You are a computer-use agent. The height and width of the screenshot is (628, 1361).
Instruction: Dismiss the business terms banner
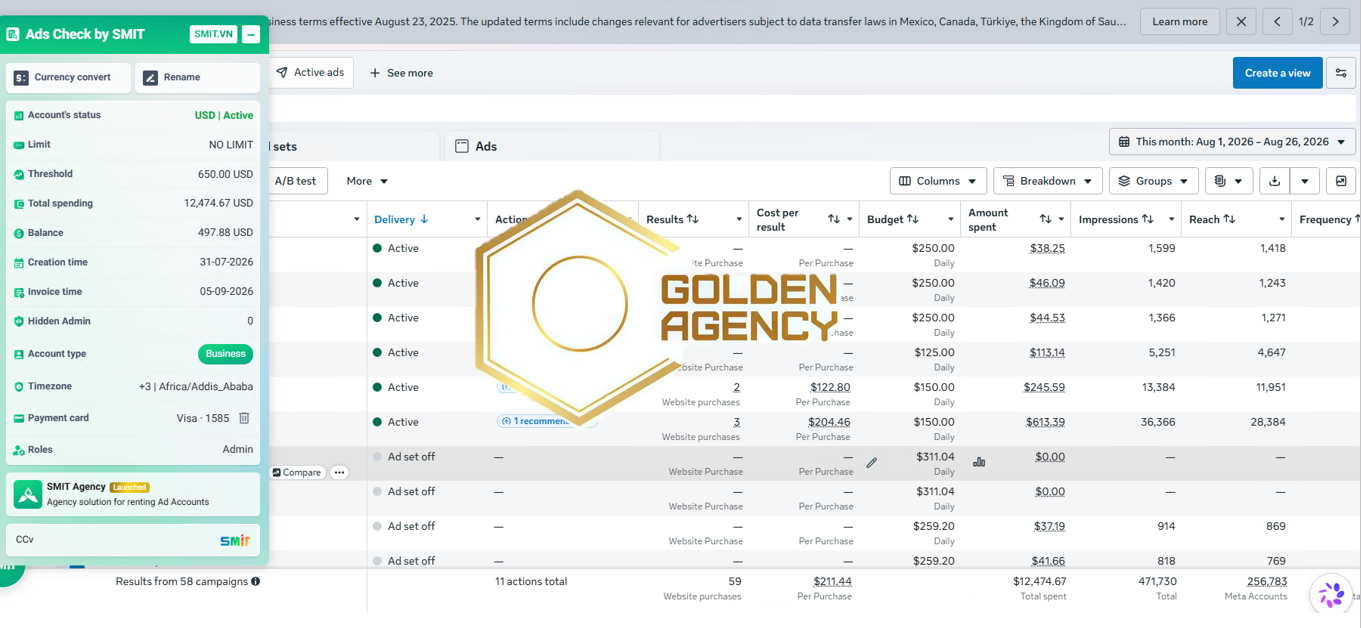point(1241,21)
